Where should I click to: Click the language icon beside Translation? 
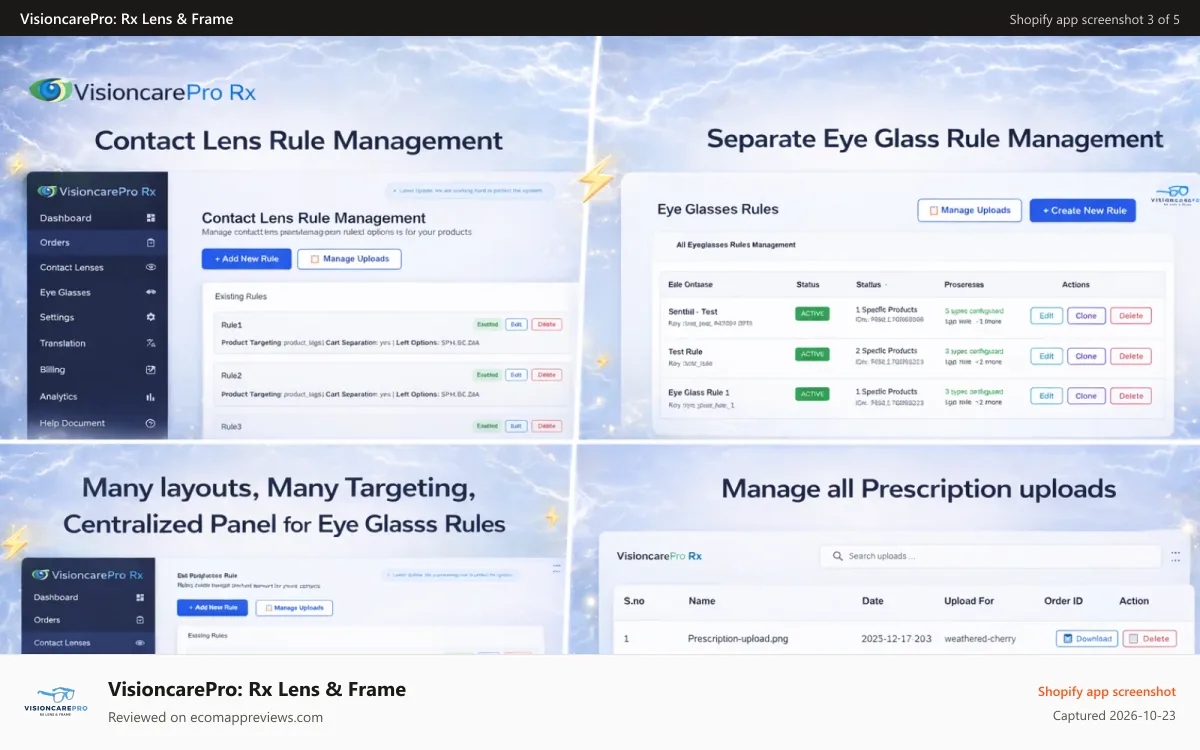coord(151,343)
